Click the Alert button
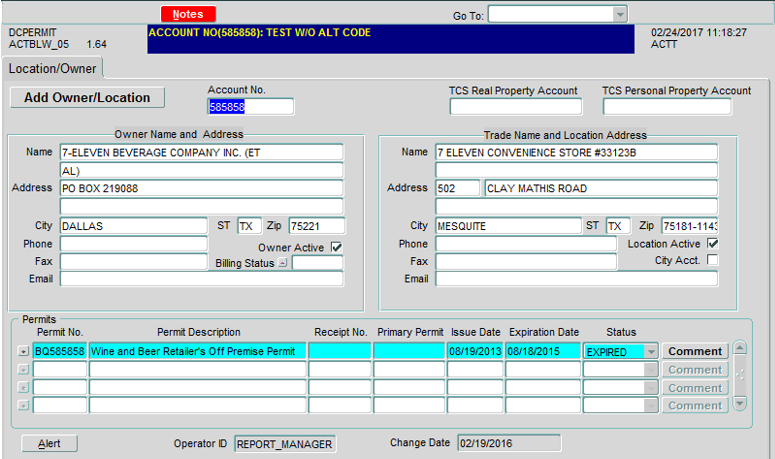 tap(49, 443)
